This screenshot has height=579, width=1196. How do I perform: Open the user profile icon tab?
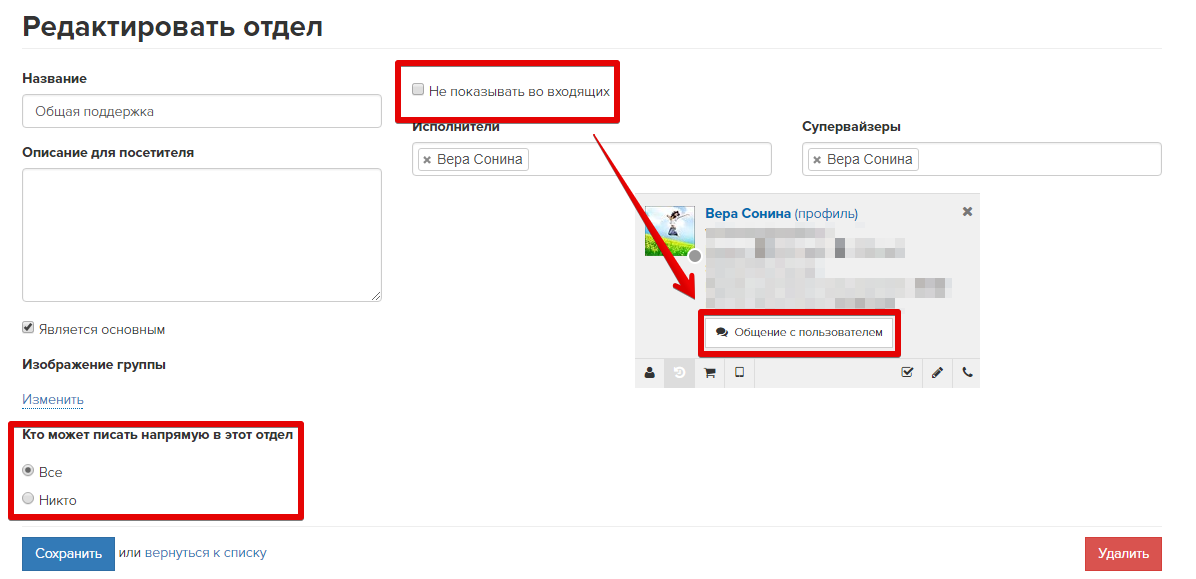[x=650, y=373]
